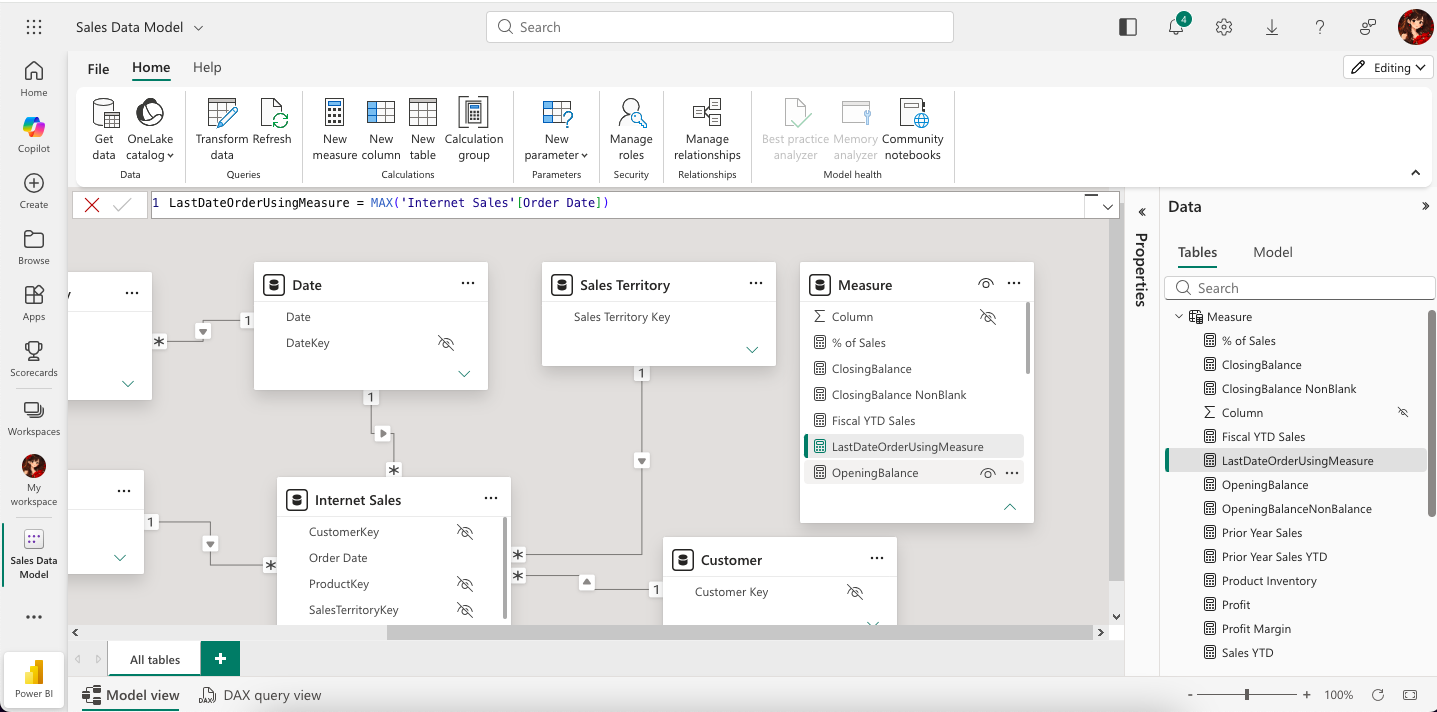Image resolution: width=1437 pixels, height=712 pixels.
Task: Click New column ribbon icon
Action: 381,129
